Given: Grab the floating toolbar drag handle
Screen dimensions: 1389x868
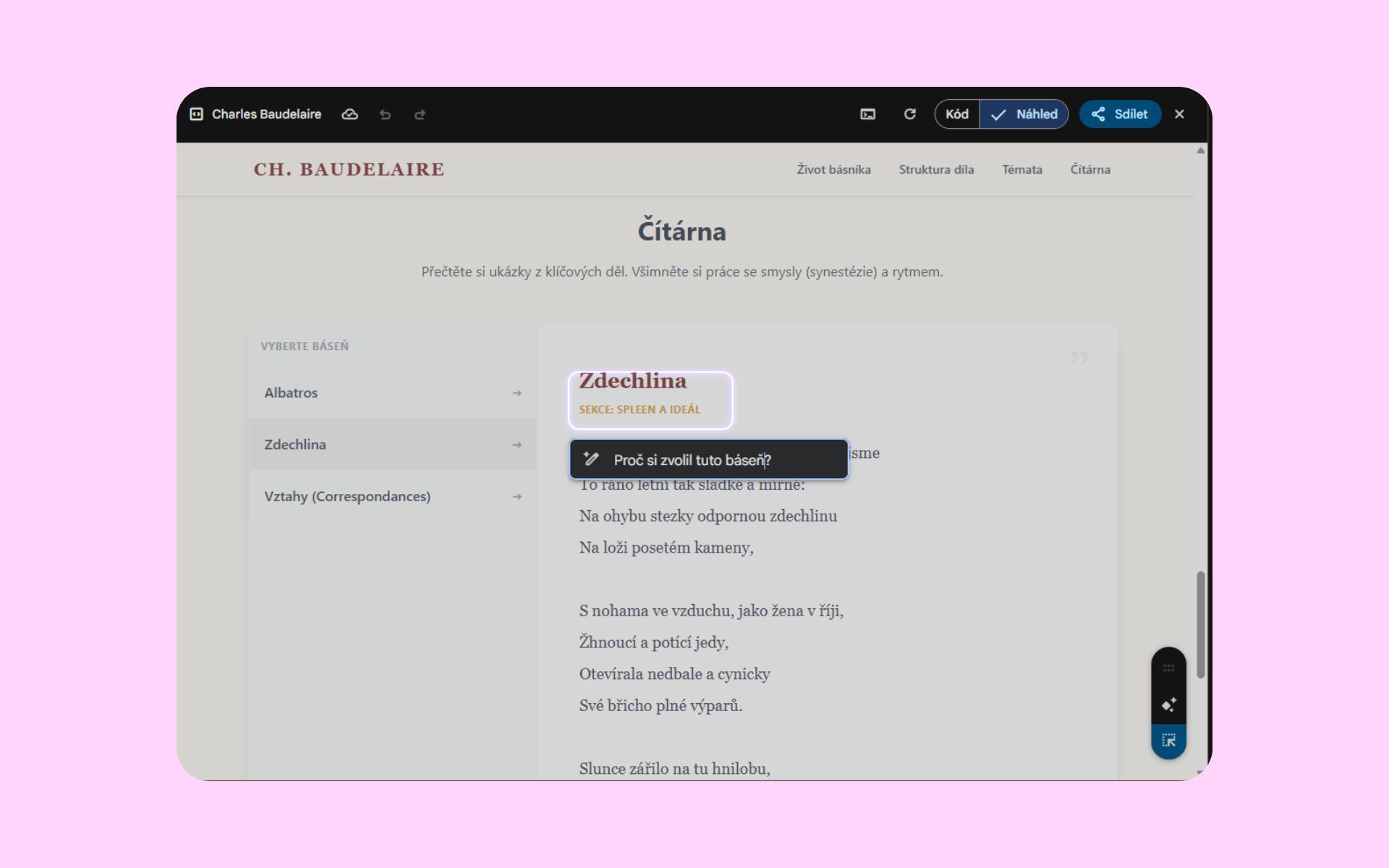Looking at the screenshot, I should pyautogui.click(x=1168, y=668).
